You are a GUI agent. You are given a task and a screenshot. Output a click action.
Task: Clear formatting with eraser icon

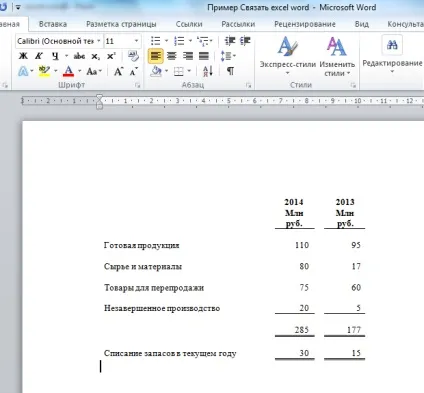[133, 56]
